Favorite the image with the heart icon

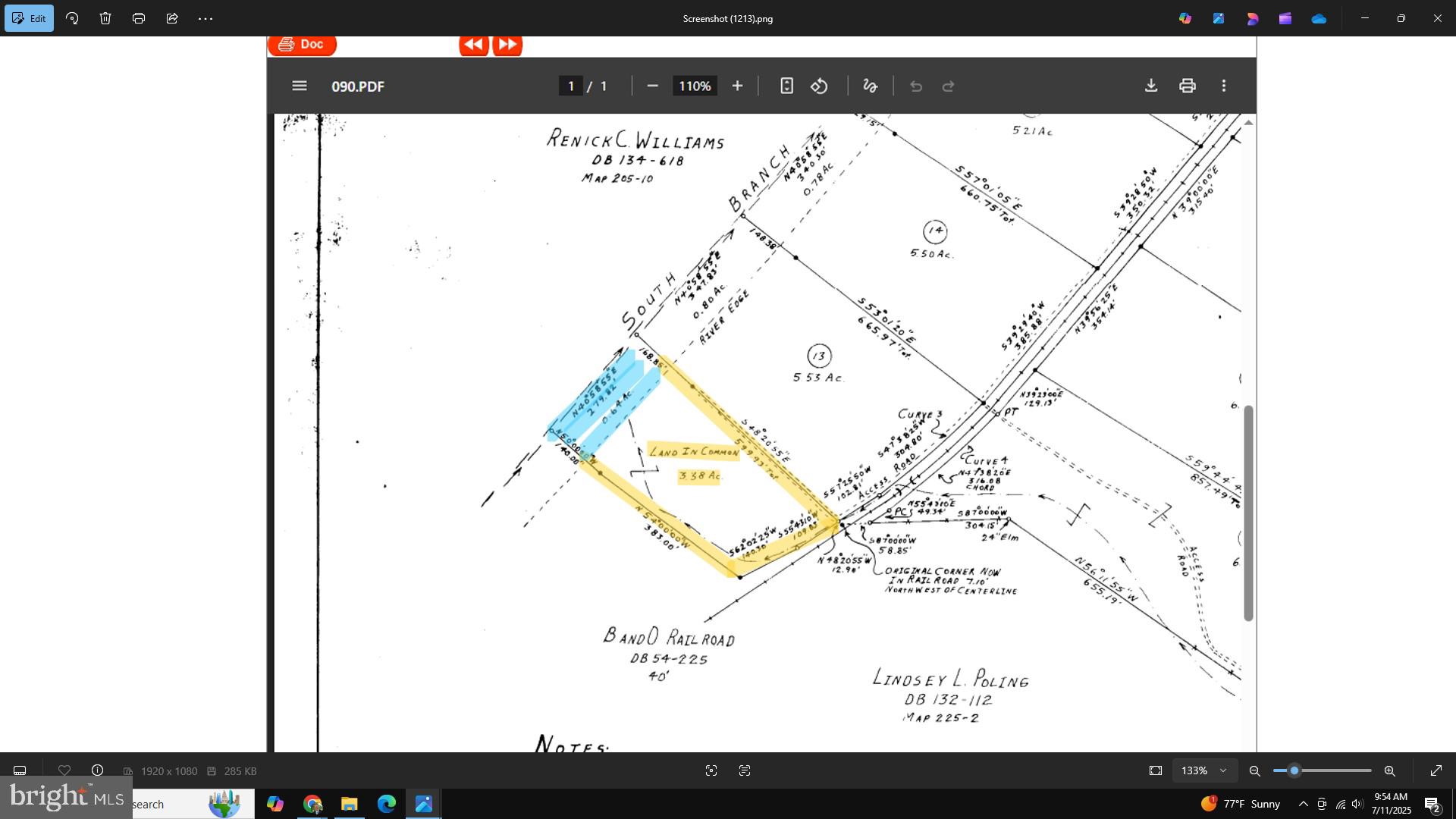click(64, 770)
